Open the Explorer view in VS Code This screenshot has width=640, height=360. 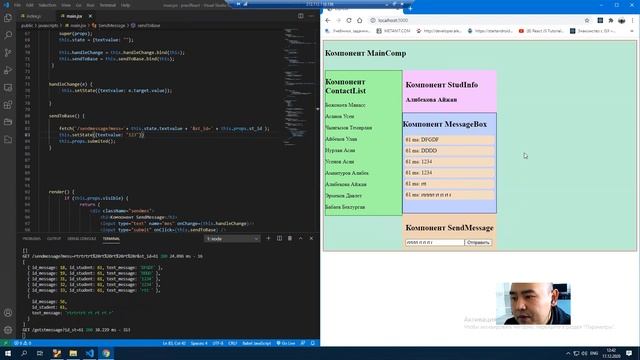coord(8,18)
